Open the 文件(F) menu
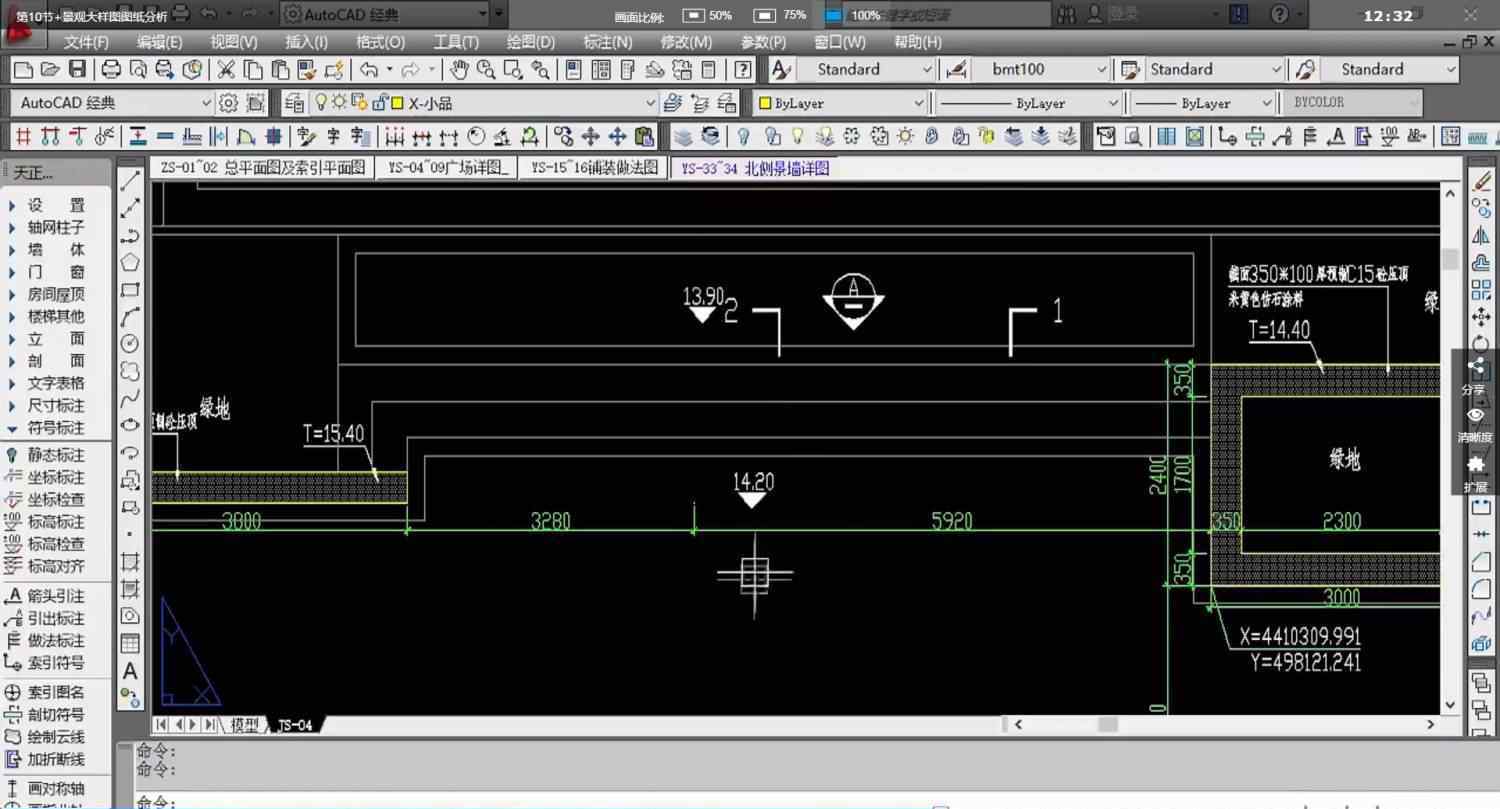 pyautogui.click(x=86, y=42)
